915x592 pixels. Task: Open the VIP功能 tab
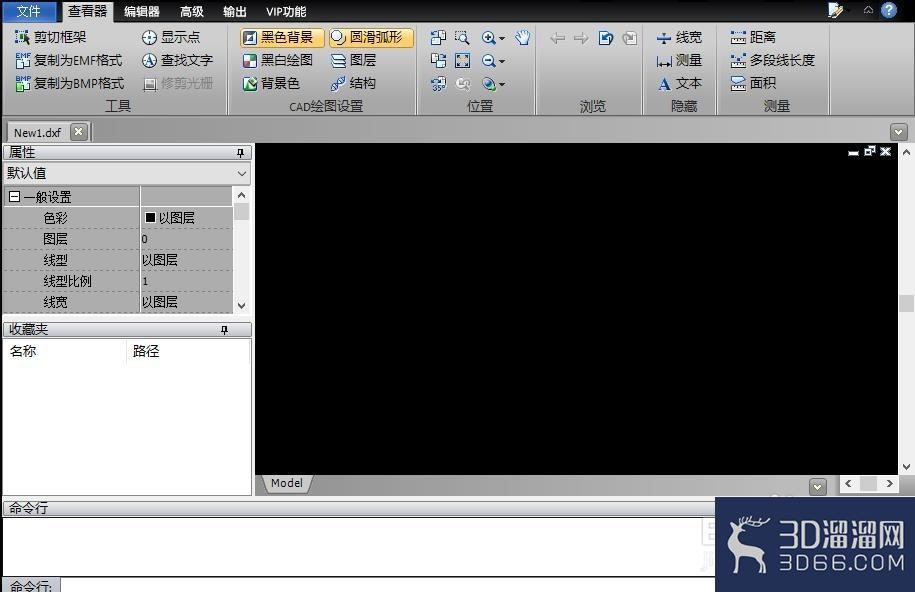(x=286, y=12)
